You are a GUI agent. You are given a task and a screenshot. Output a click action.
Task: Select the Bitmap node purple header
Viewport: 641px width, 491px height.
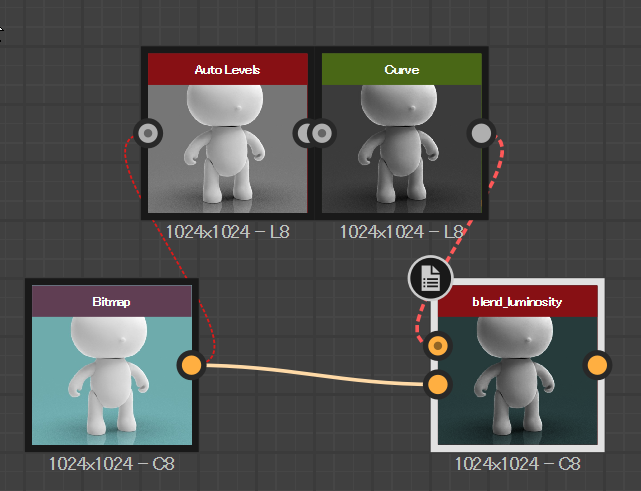(112, 301)
